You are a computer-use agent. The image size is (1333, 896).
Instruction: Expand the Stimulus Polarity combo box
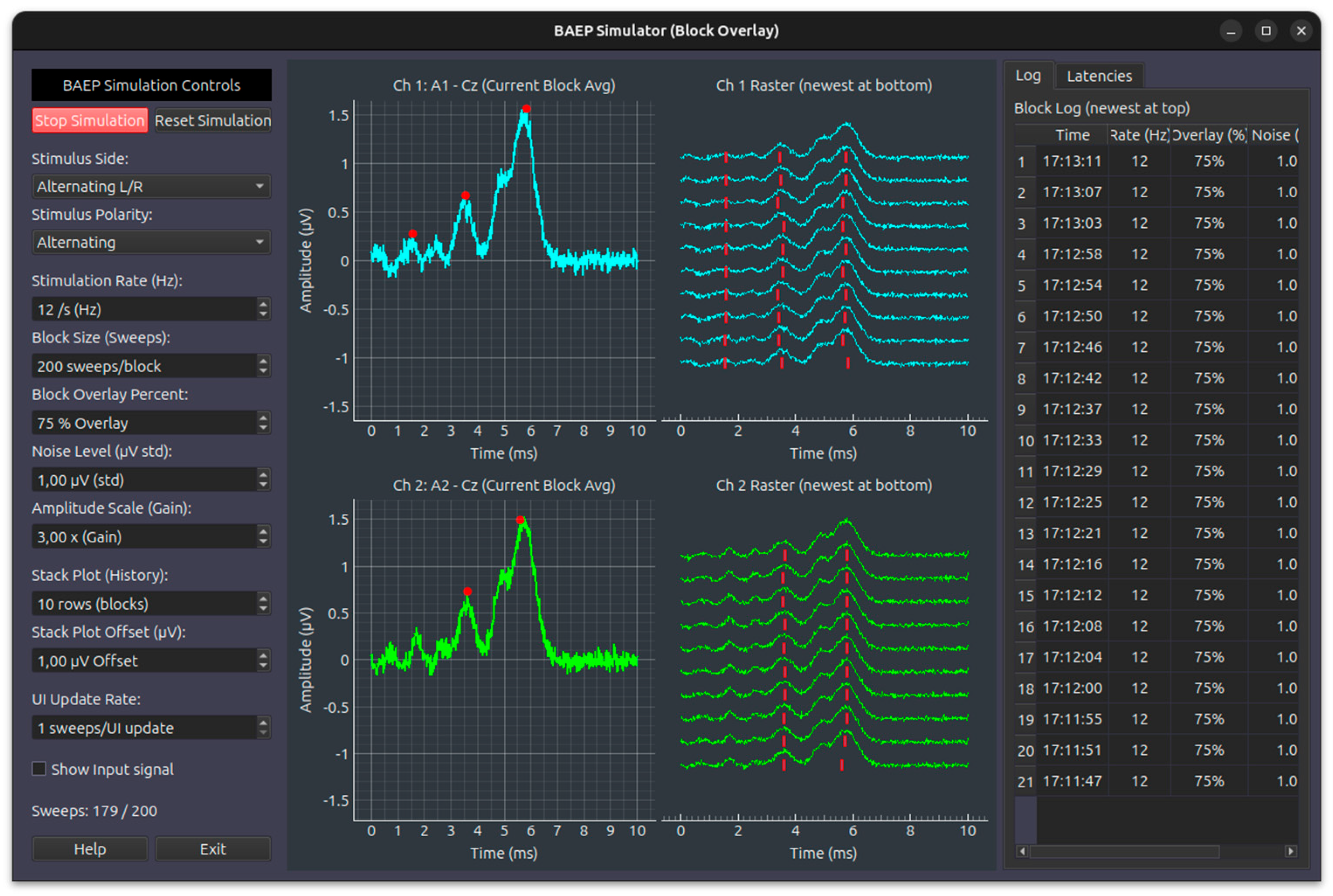tap(151, 243)
